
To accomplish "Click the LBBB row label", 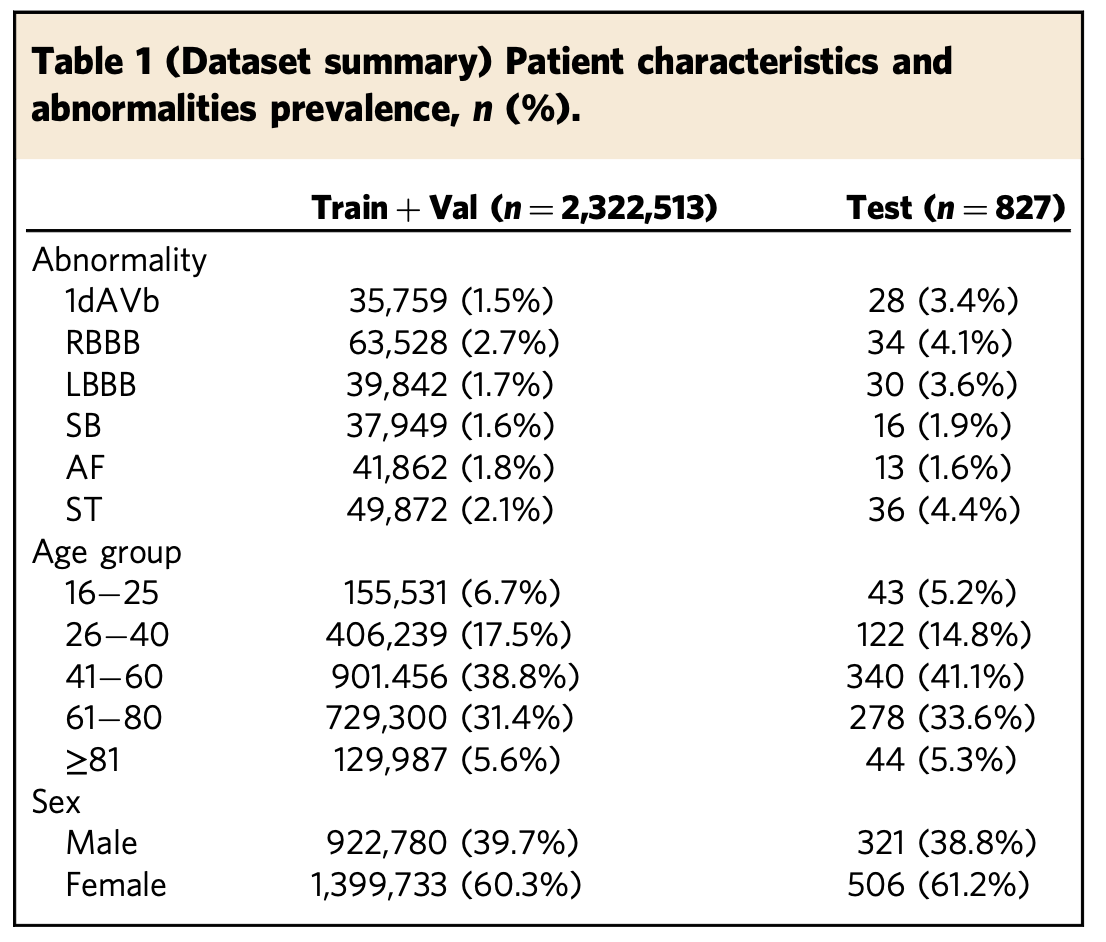I will tap(101, 386).
